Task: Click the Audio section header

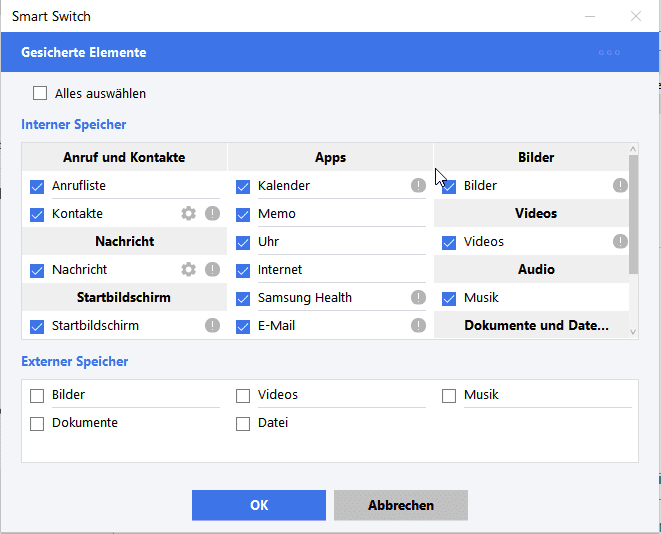Action: 532,269
